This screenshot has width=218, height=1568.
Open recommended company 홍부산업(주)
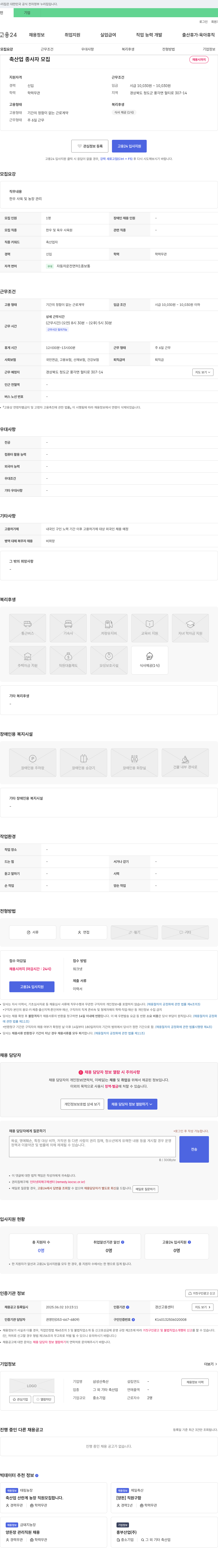(126, 1532)
